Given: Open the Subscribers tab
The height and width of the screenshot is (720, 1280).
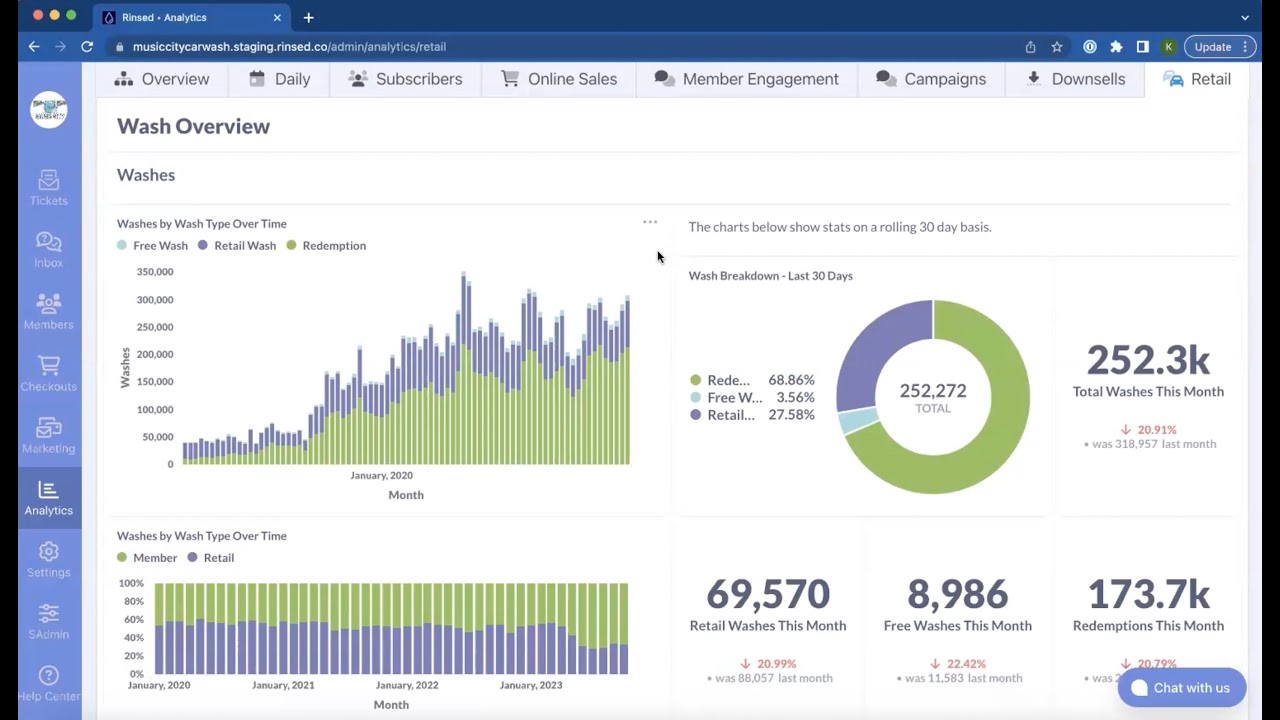Looking at the screenshot, I should [x=405, y=79].
